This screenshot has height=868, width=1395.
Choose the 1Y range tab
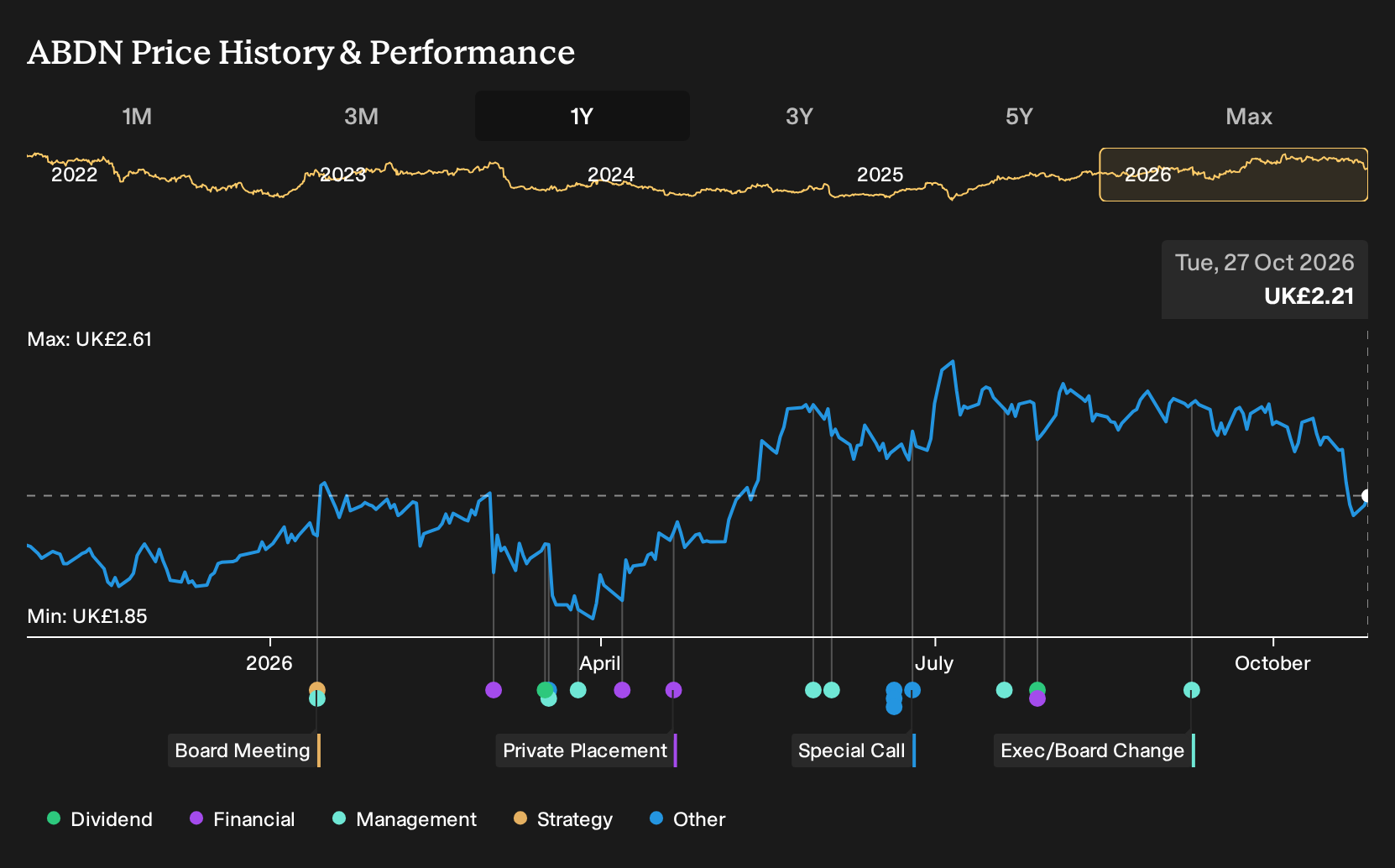(583, 116)
